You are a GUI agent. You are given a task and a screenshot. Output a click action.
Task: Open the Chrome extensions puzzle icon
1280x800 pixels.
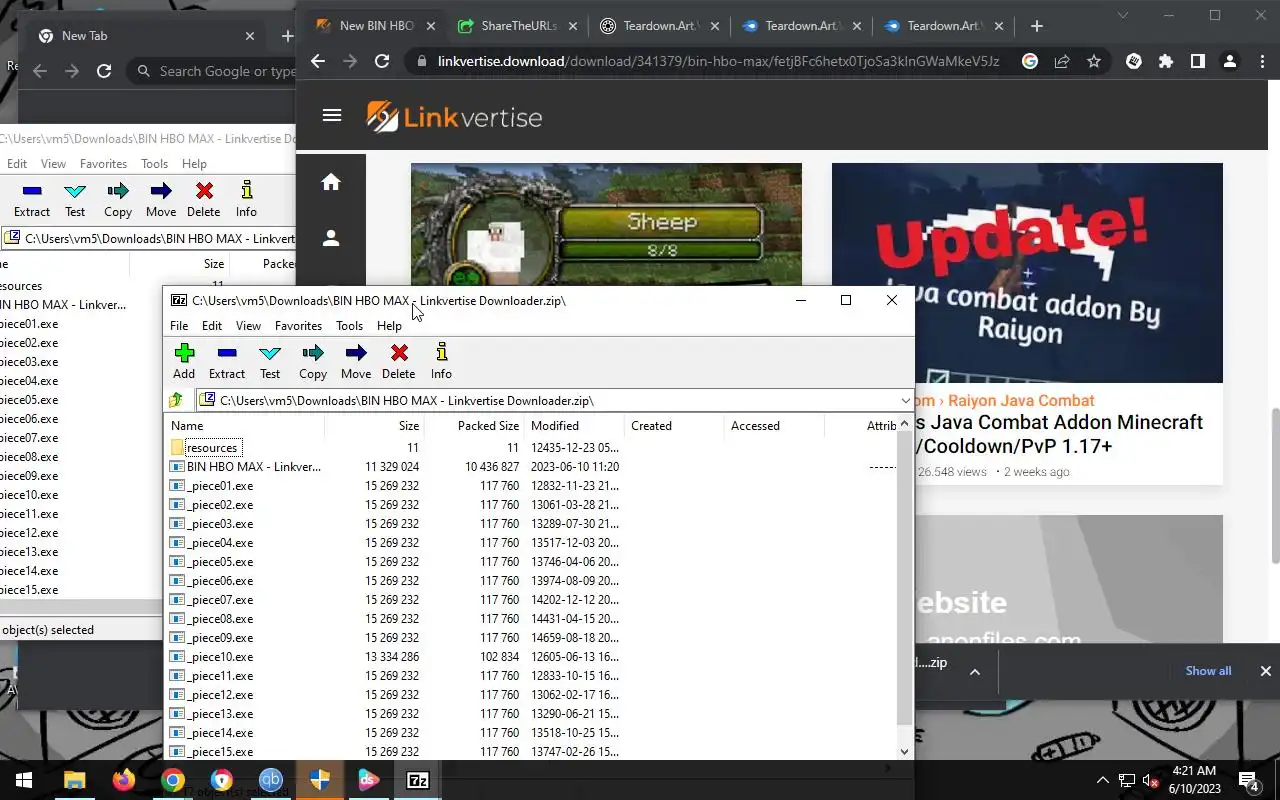[x=1166, y=61]
